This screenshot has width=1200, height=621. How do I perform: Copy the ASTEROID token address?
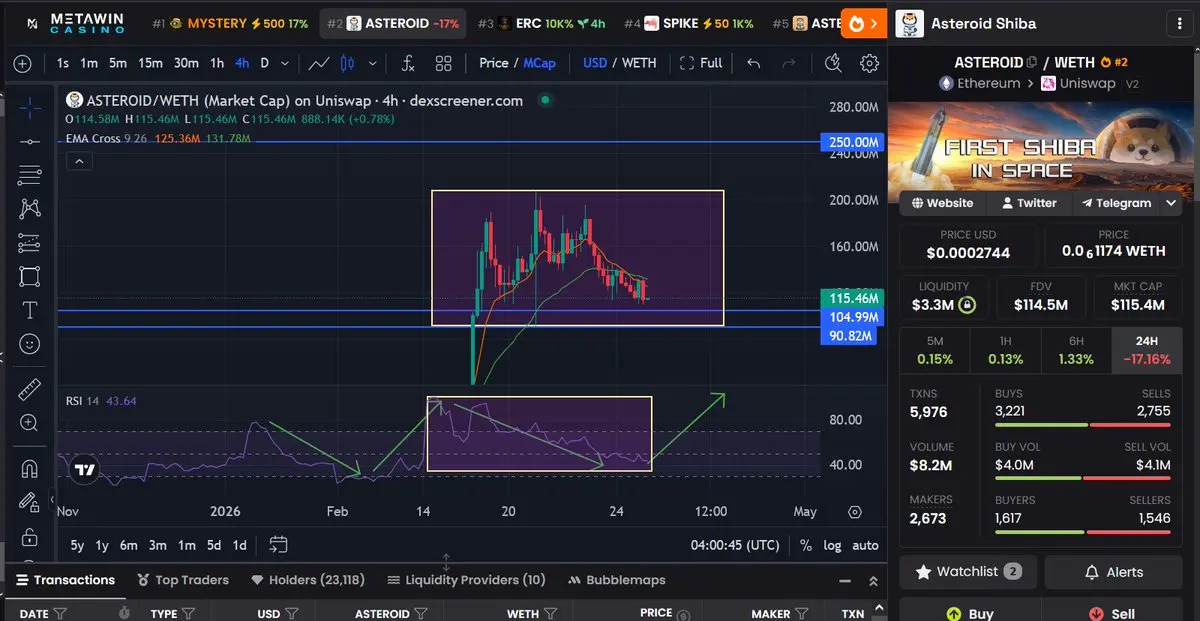coord(1032,62)
